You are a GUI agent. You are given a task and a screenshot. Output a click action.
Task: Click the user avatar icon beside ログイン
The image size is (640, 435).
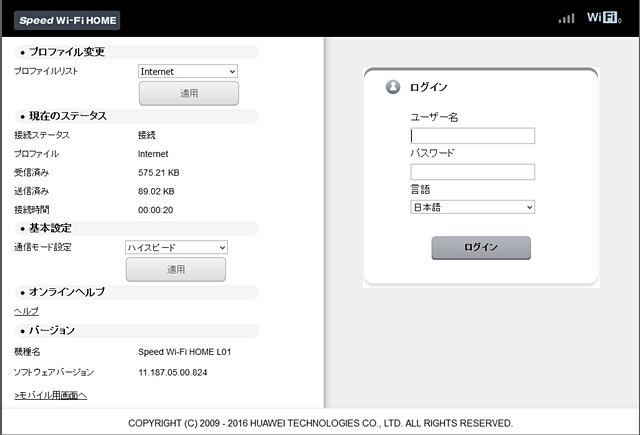393,87
